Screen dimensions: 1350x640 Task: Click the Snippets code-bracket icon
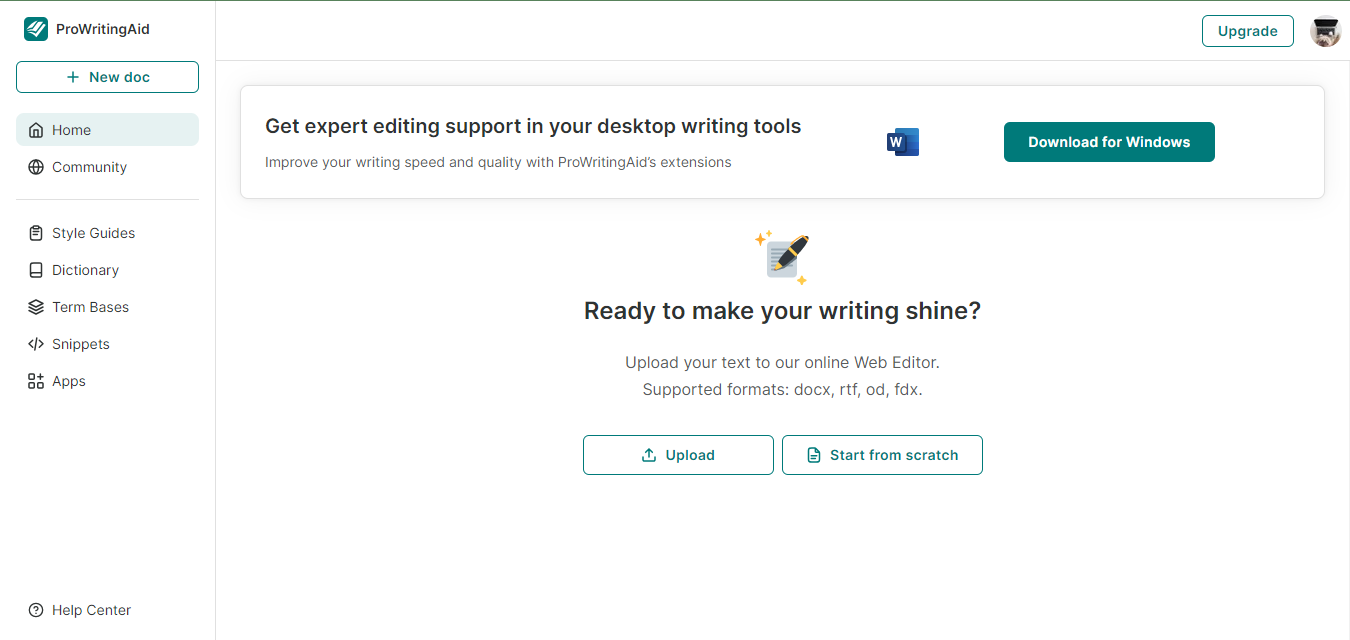[x=36, y=344]
